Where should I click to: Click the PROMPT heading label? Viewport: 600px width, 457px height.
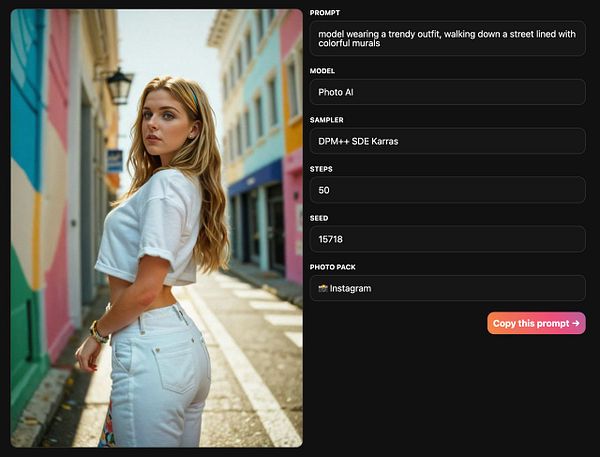click(x=325, y=13)
